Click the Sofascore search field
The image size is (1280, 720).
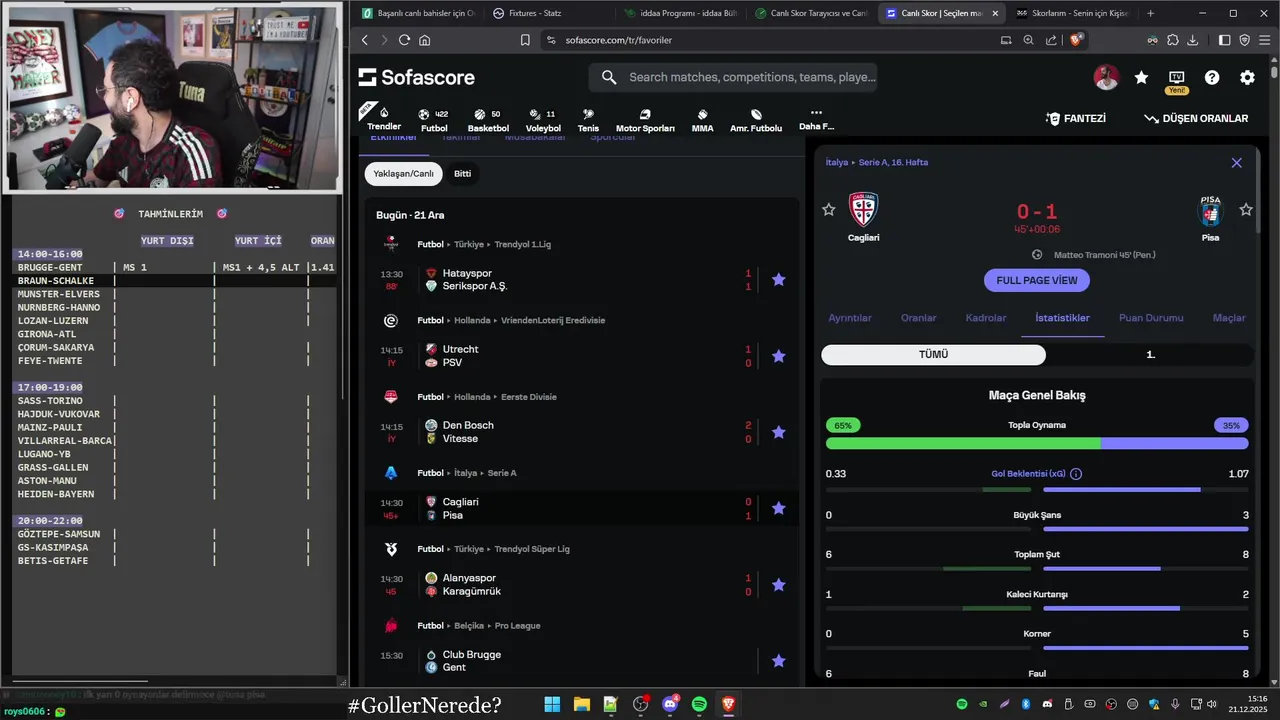tap(733, 78)
